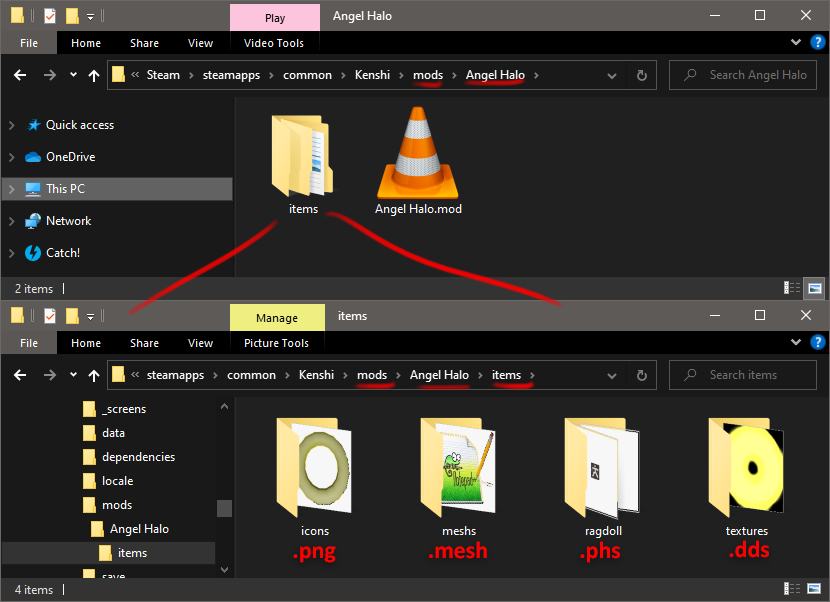Open Help in Angel Halo window
830x602 pixels.
pyautogui.click(x=818, y=42)
